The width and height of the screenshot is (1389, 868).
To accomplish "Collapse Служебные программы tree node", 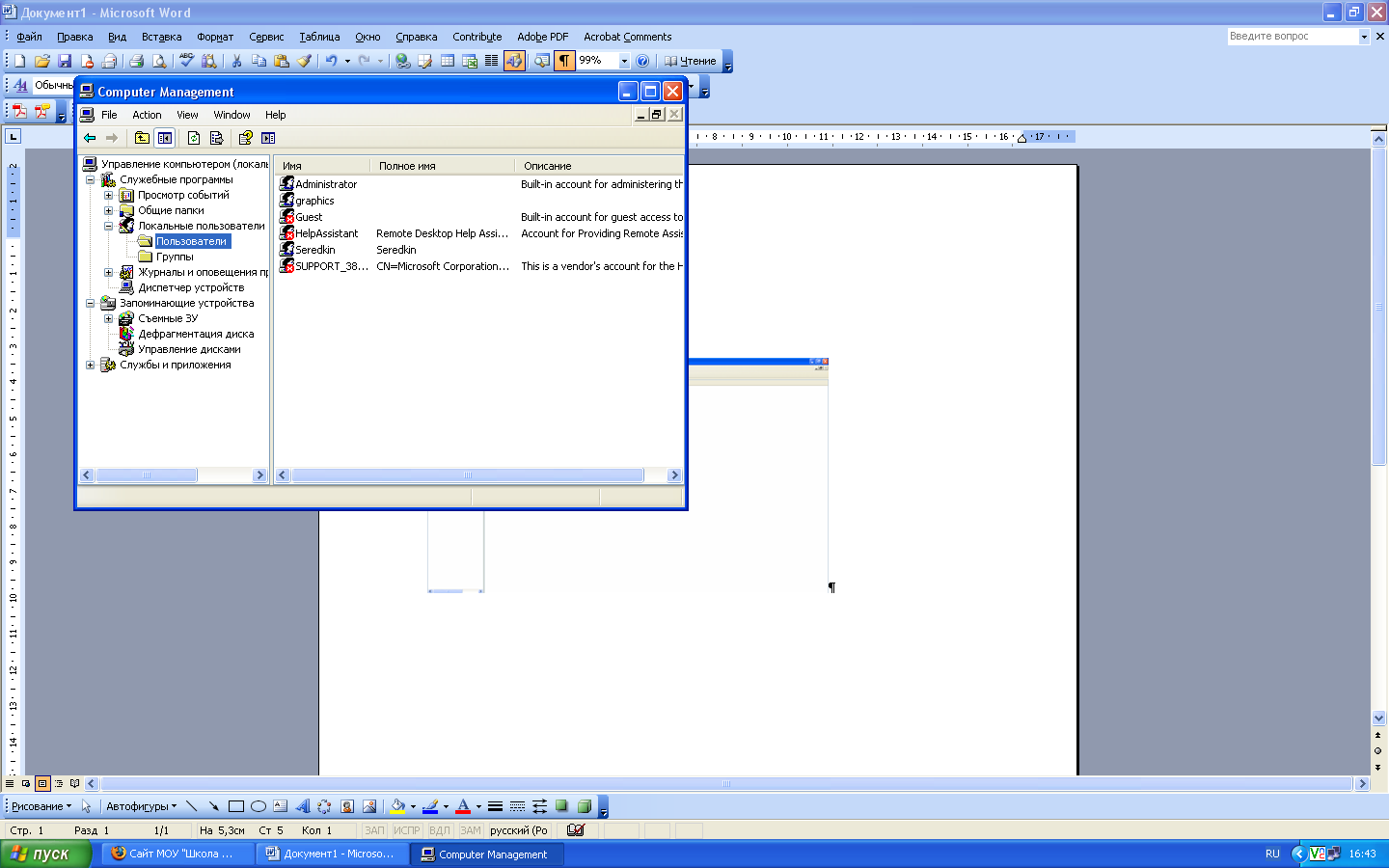I will coord(90,179).
